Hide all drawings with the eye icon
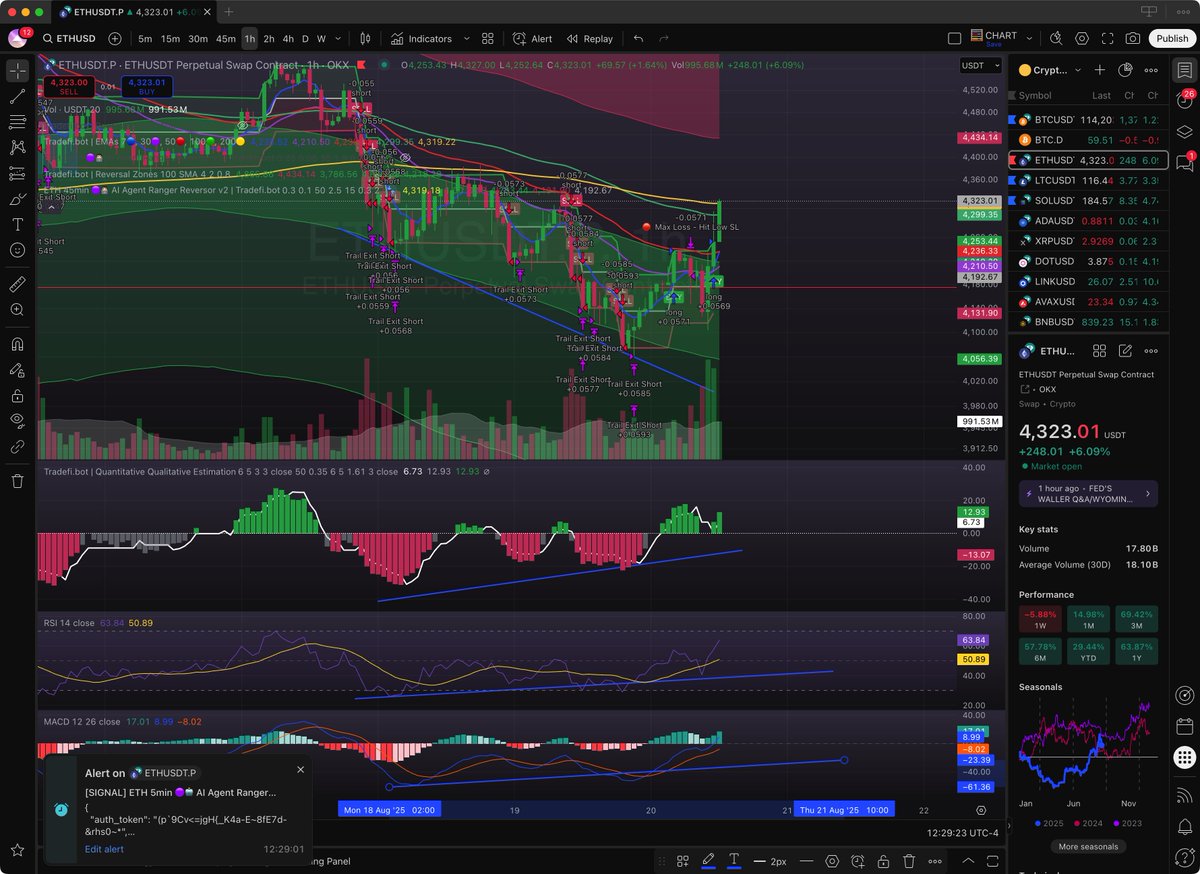This screenshot has height=874, width=1200. click(17, 421)
